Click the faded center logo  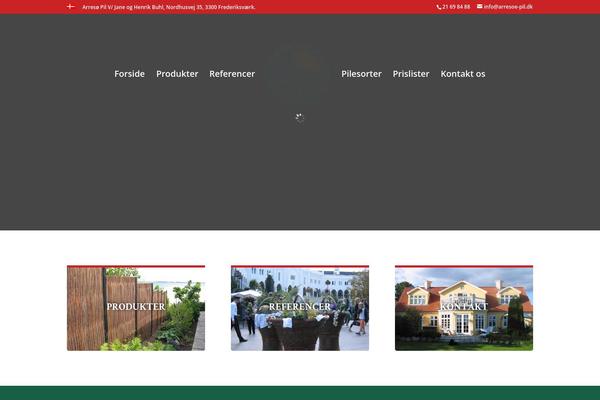pyautogui.click(x=299, y=74)
